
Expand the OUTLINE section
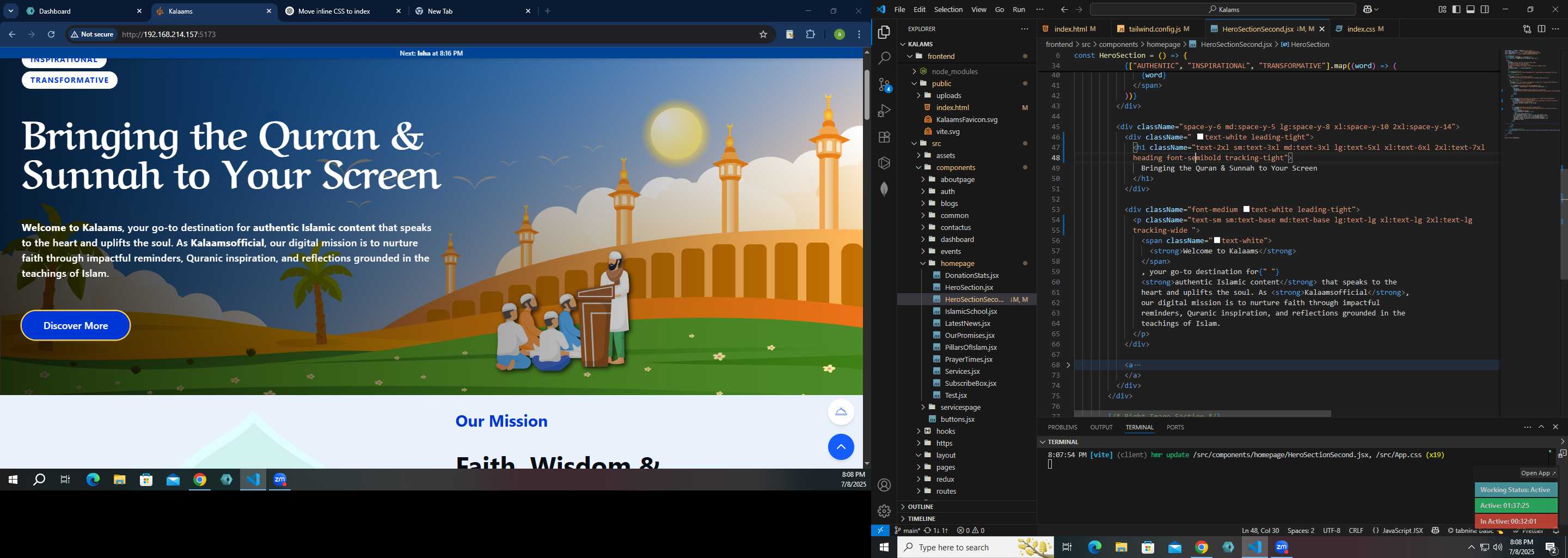(966, 507)
